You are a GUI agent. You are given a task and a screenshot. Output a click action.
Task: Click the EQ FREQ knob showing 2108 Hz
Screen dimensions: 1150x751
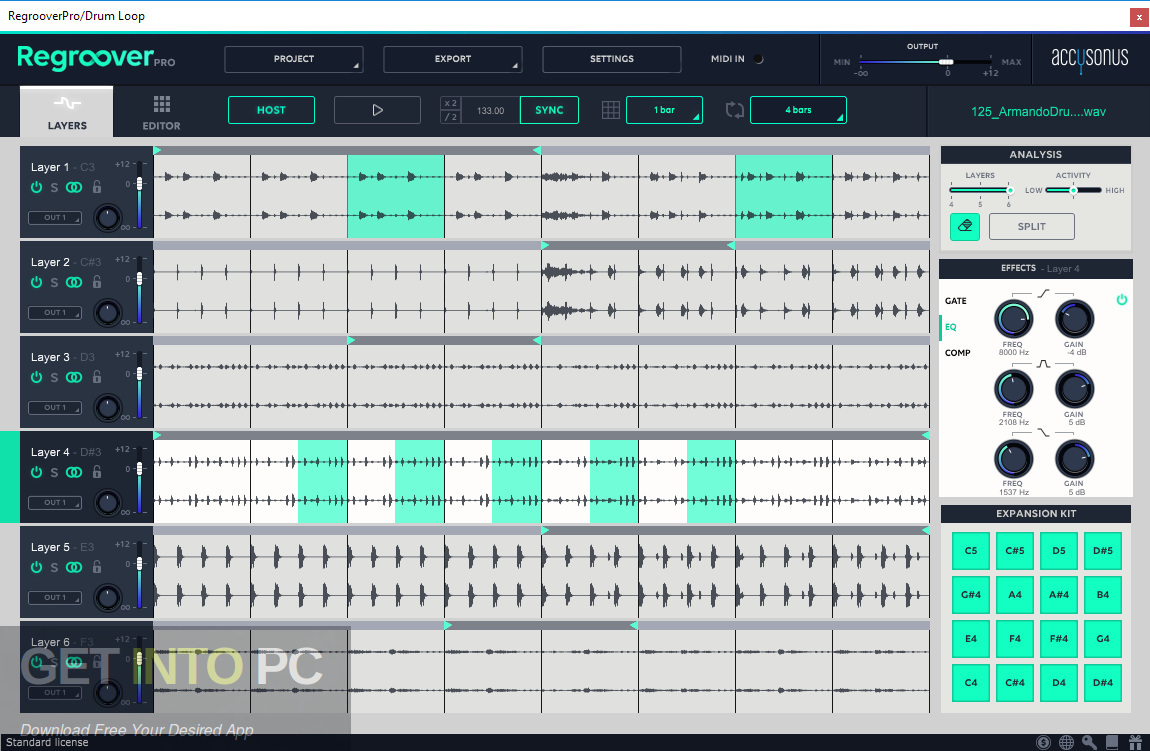pyautogui.click(x=1013, y=389)
